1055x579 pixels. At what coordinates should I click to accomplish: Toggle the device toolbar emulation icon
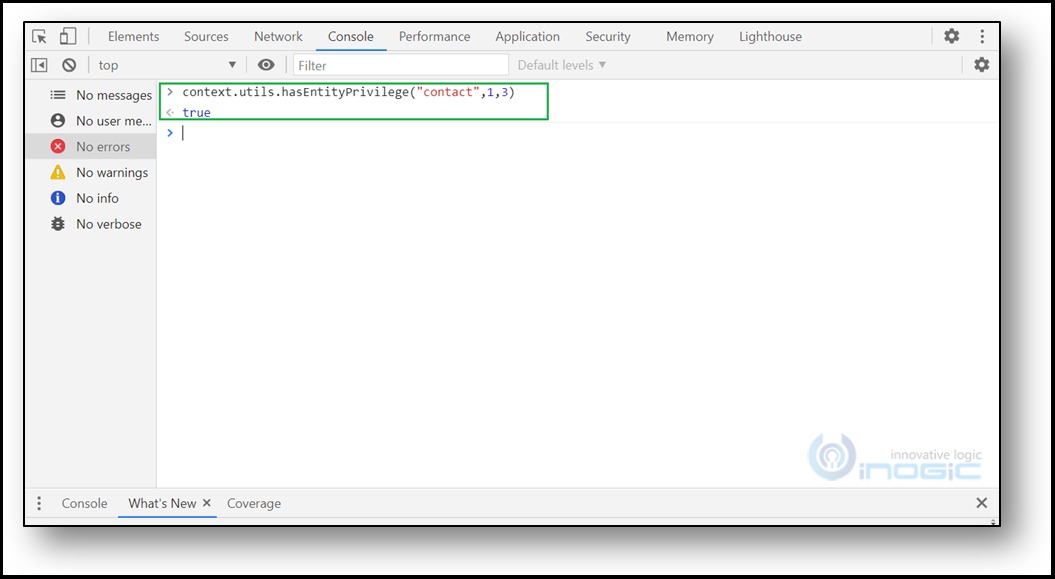[68, 36]
